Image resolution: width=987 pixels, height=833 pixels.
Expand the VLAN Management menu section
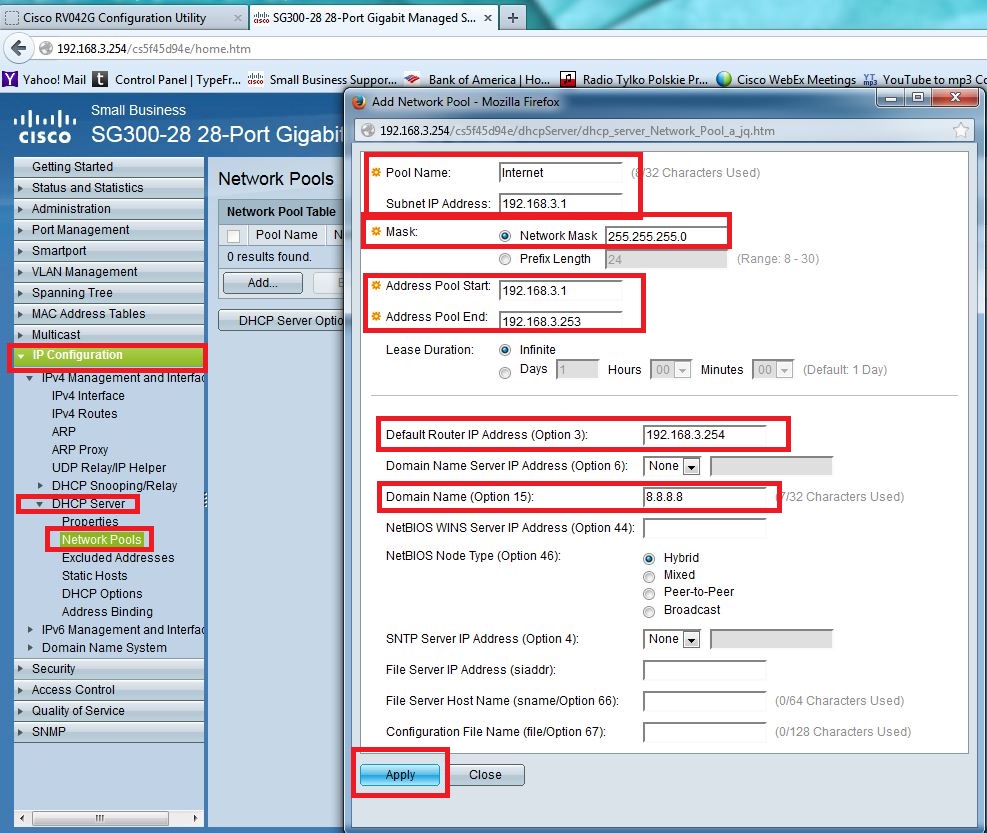21,272
